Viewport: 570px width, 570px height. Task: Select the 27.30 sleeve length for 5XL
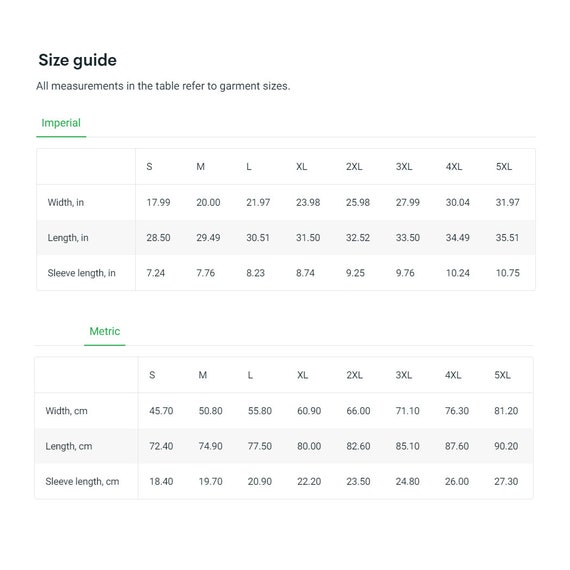[506, 481]
